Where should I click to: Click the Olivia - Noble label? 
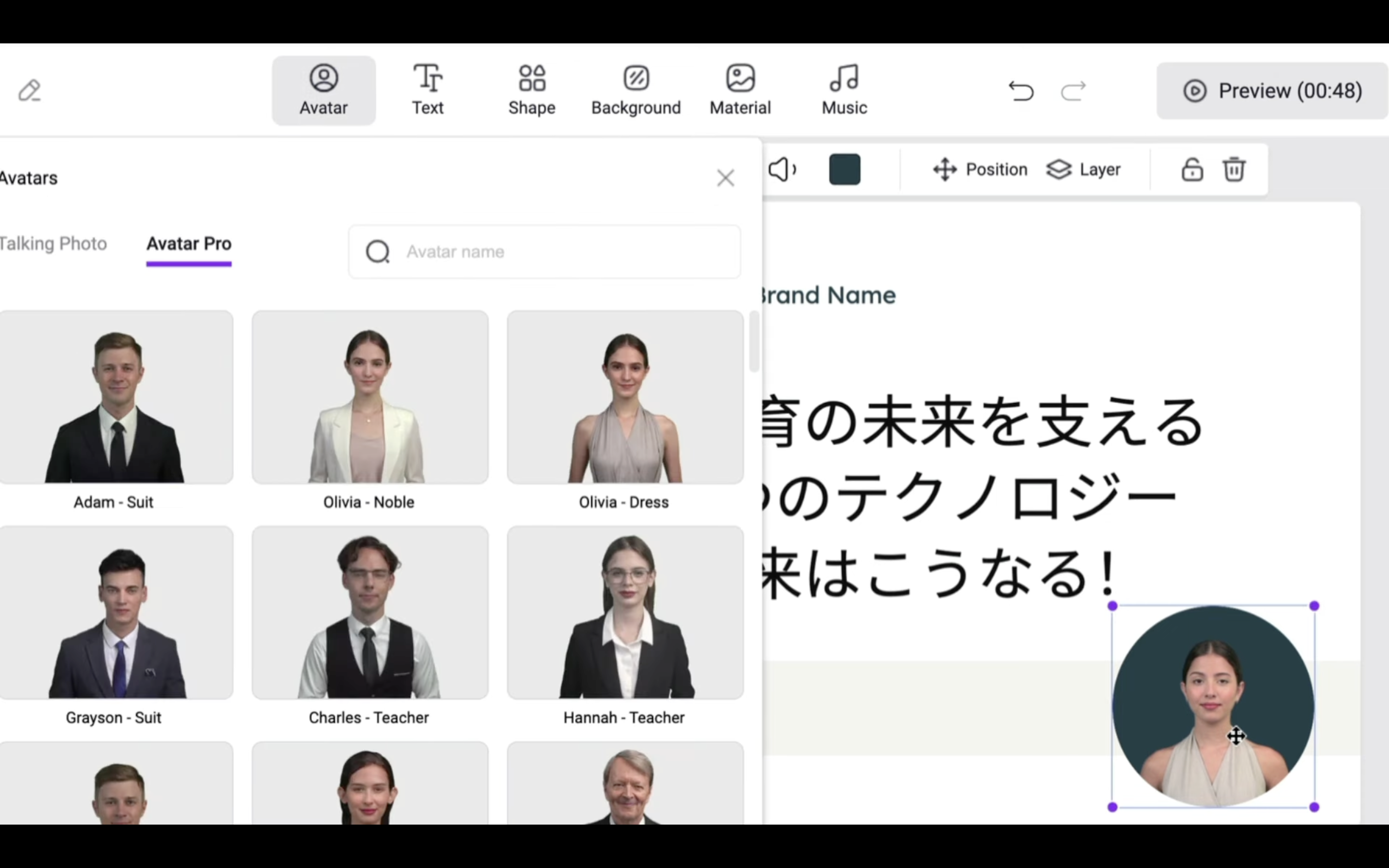point(369,502)
